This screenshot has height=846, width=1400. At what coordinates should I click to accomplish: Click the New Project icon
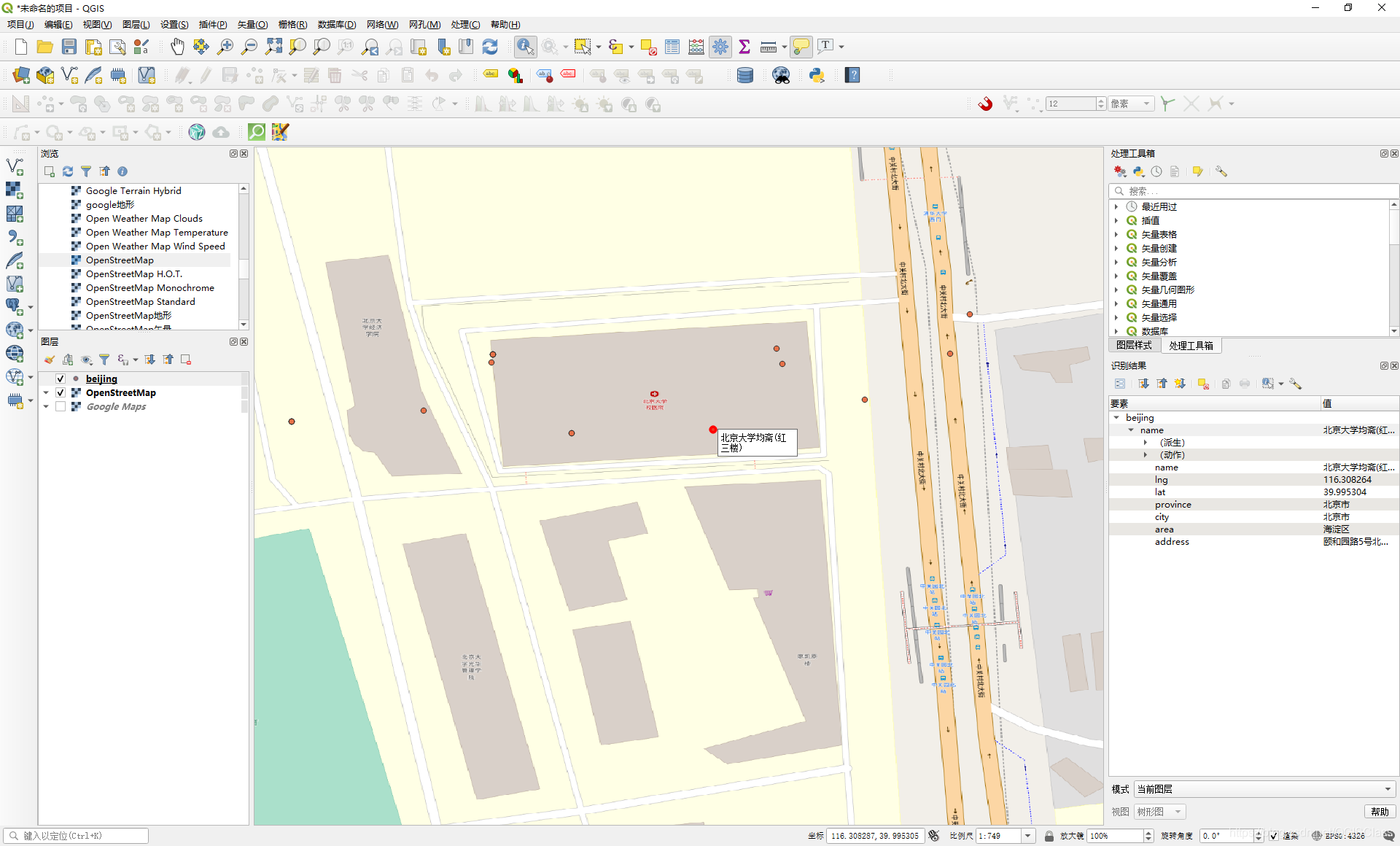coord(21,47)
